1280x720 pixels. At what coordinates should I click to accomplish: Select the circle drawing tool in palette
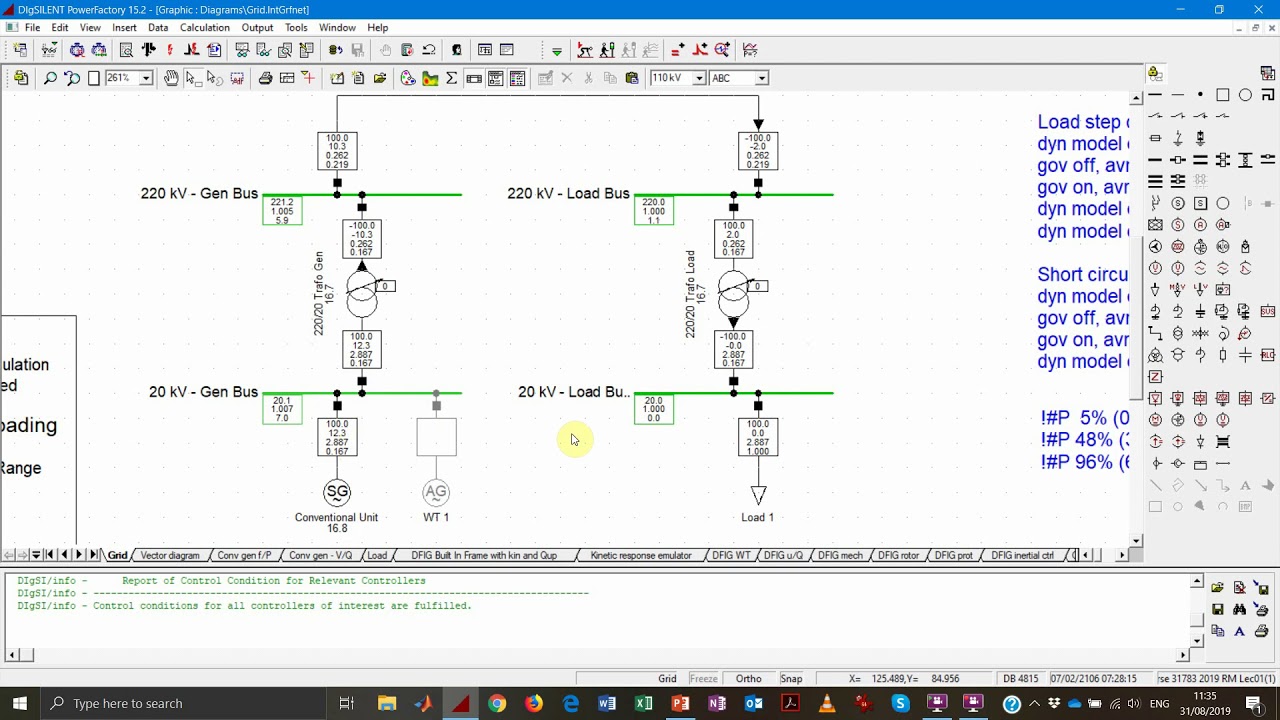(1245, 95)
